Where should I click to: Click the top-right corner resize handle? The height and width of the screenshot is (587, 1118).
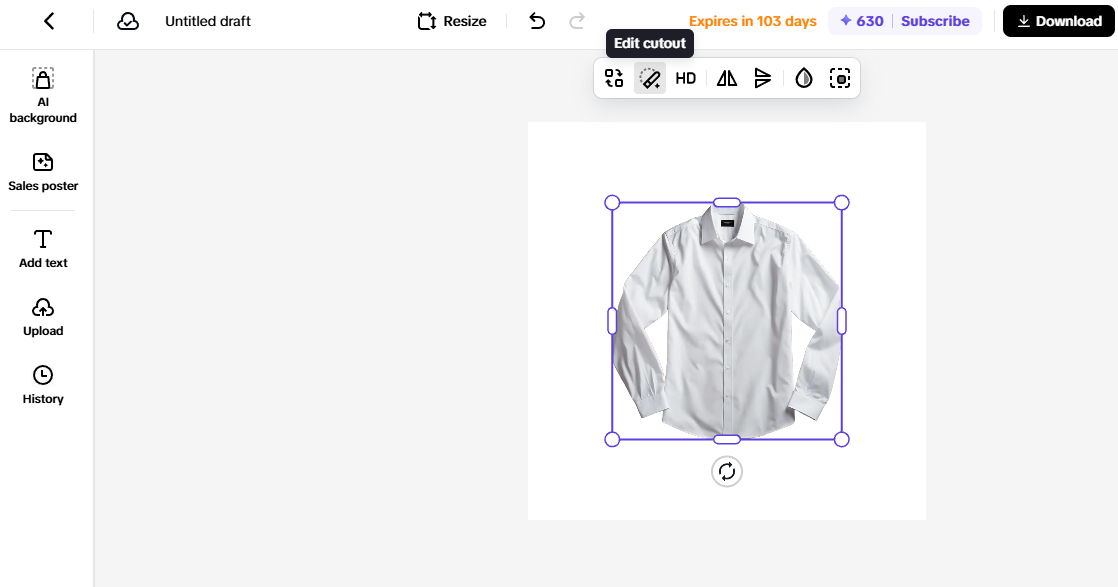point(841,203)
